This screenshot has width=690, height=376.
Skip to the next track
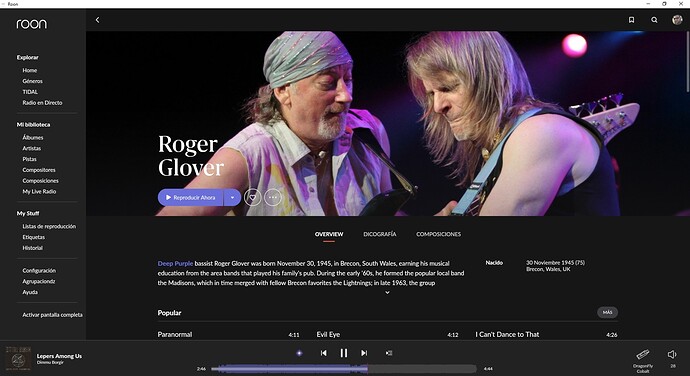pos(364,353)
